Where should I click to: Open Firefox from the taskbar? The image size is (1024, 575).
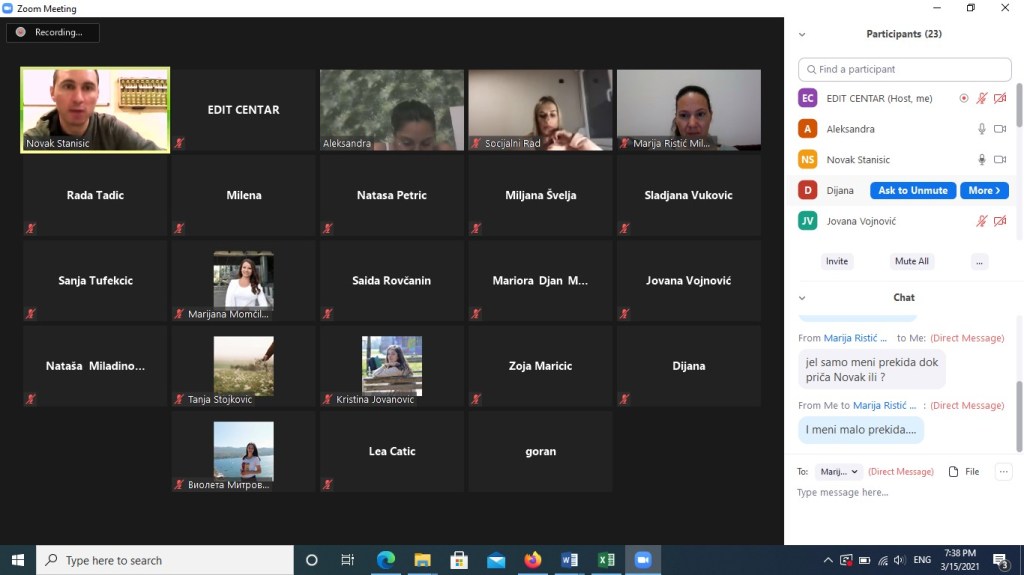point(532,560)
